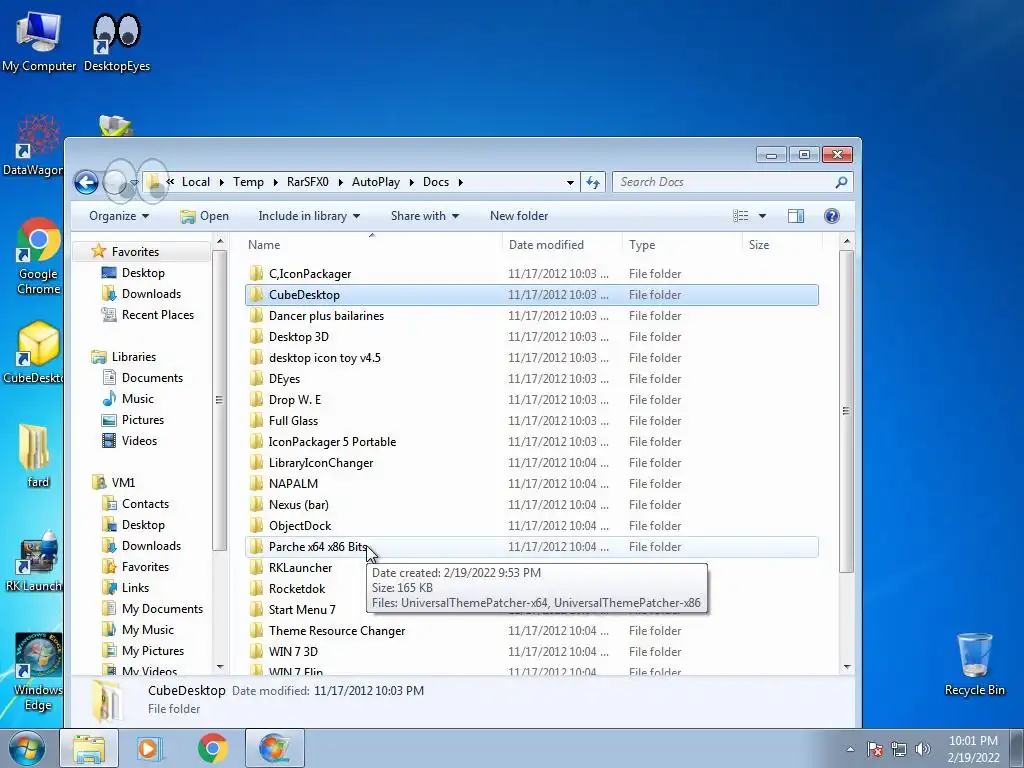
Task: Select VM1 user folder in sidebar
Action: [123, 483]
